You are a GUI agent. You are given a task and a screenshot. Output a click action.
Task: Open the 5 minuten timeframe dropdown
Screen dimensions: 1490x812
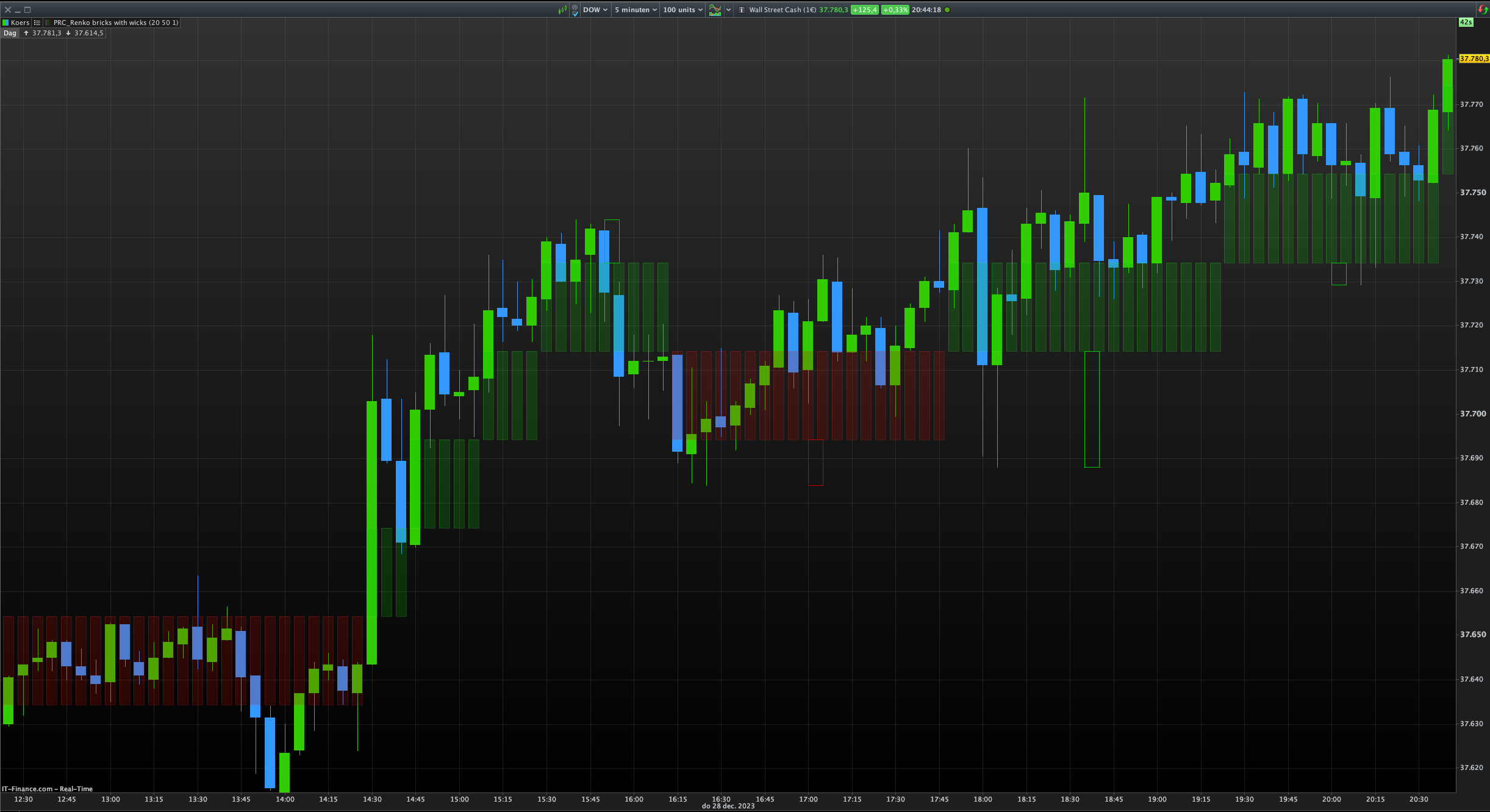tap(636, 10)
